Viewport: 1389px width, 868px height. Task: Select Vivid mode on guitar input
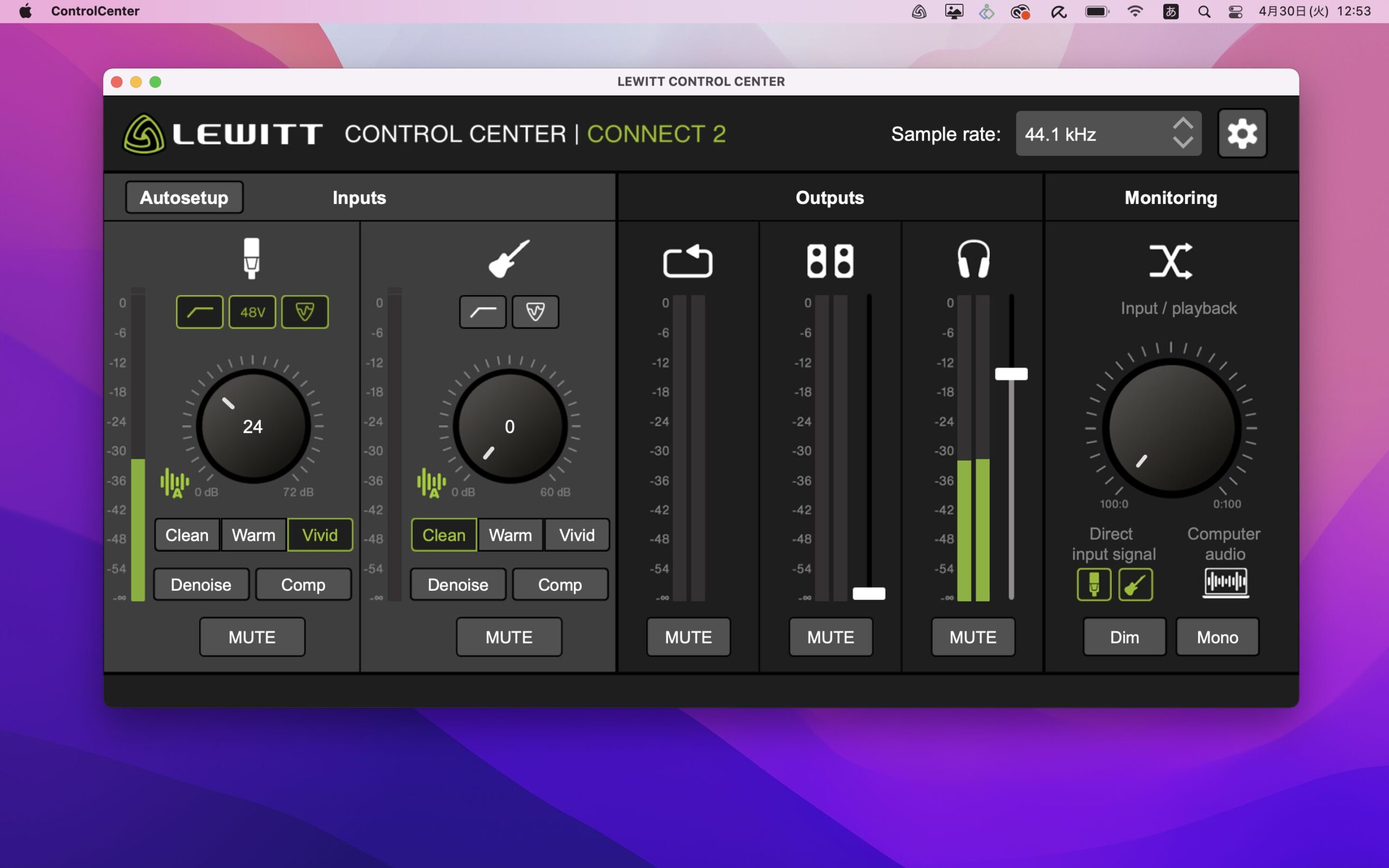click(x=577, y=535)
